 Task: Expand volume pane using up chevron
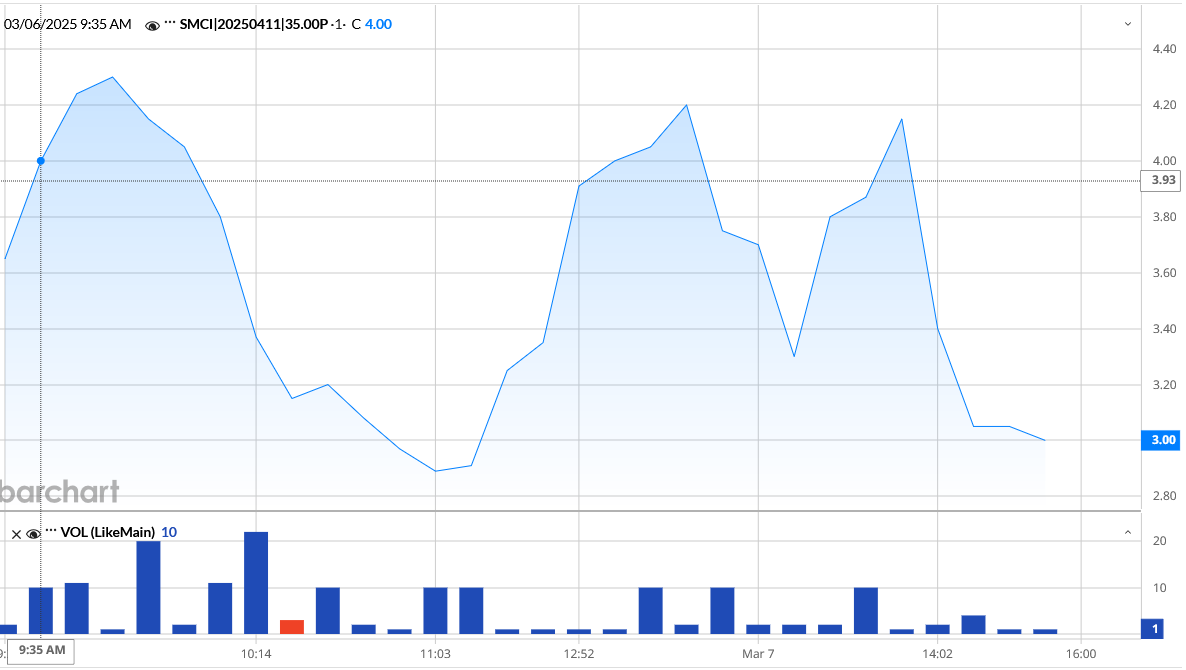pyautogui.click(x=1128, y=533)
